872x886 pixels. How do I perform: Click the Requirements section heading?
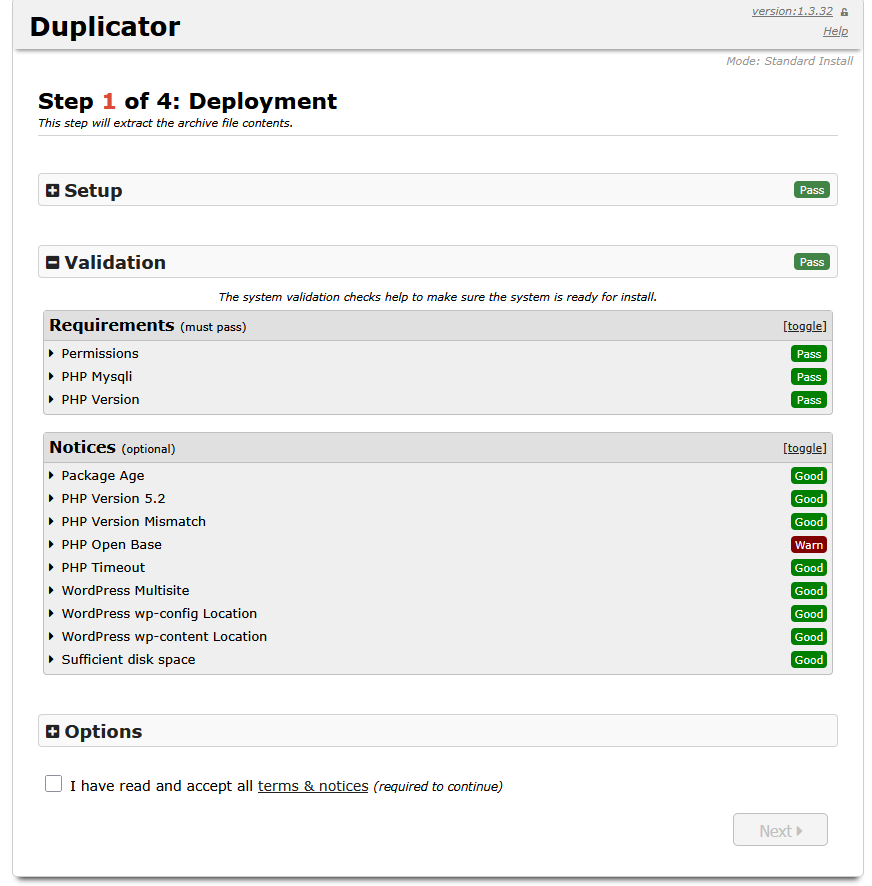tap(111, 325)
